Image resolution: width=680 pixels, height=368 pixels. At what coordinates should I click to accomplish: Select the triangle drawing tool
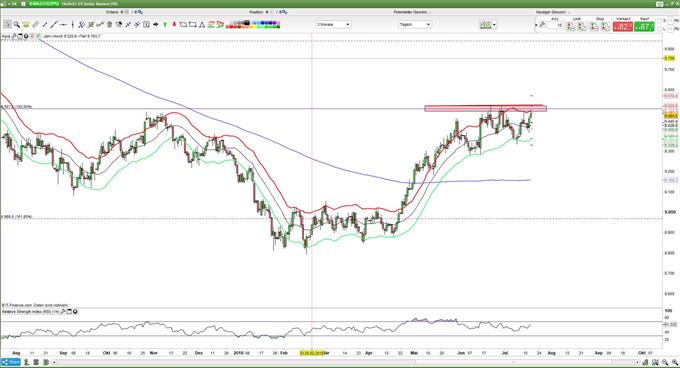point(202,25)
